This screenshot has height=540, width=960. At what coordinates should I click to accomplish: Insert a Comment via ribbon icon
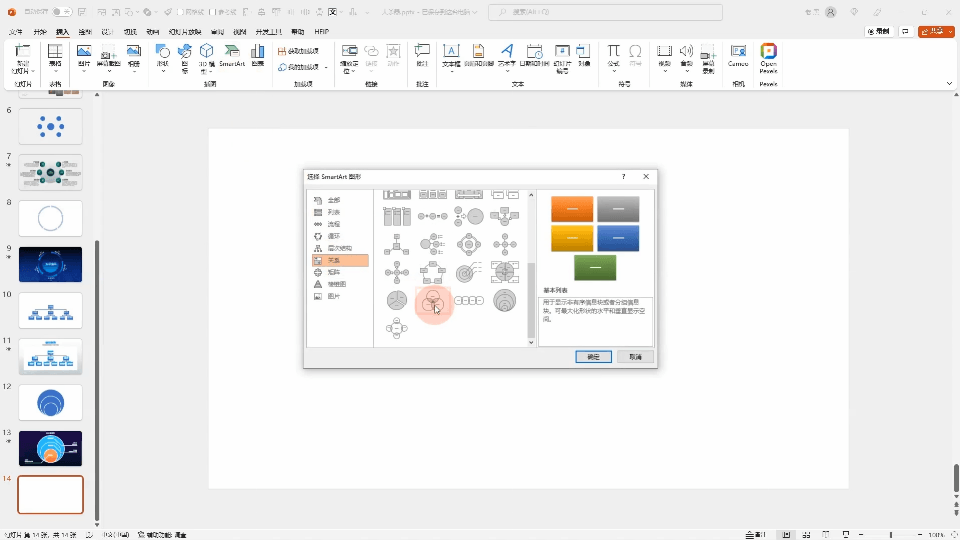[x=422, y=51]
